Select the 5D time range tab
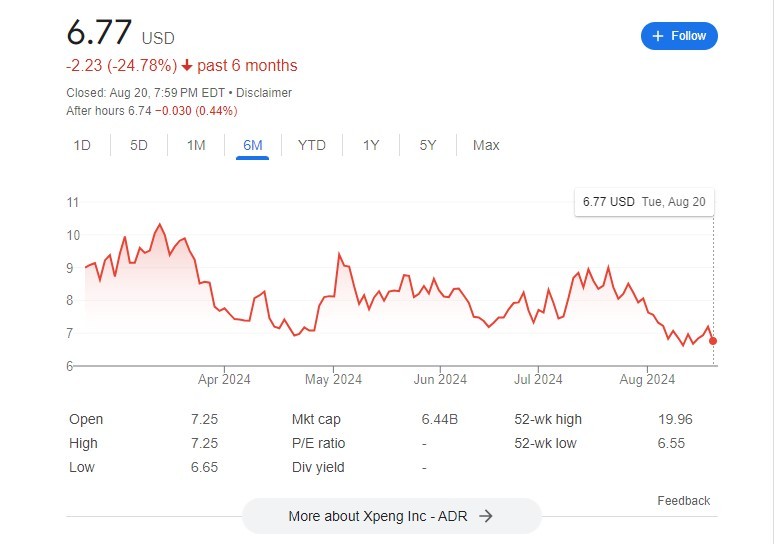The width and height of the screenshot is (778, 544). point(139,145)
